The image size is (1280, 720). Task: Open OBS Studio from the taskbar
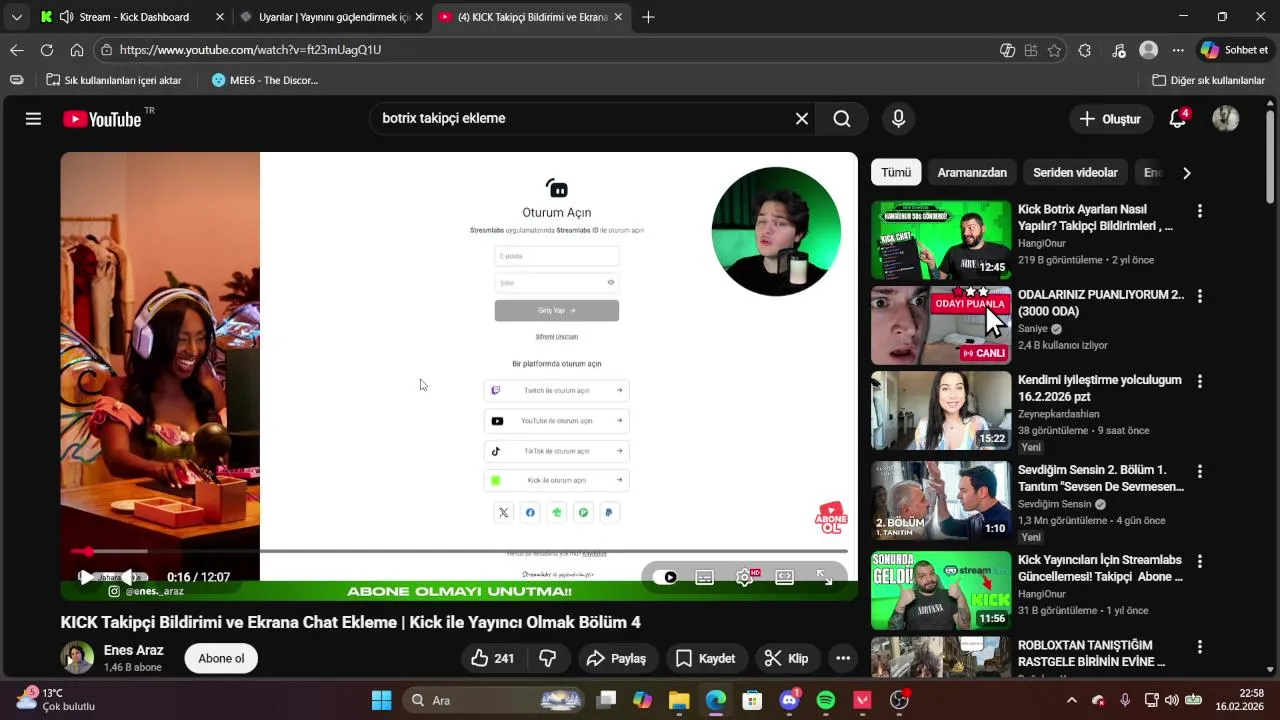pyautogui.click(x=899, y=700)
